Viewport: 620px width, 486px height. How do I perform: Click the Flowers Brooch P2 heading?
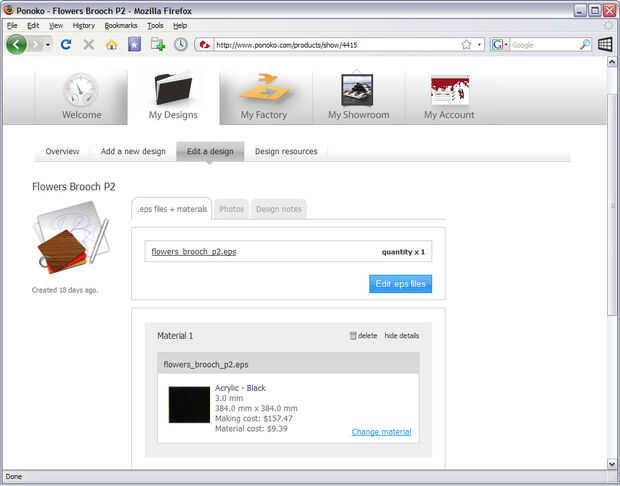[x=74, y=187]
